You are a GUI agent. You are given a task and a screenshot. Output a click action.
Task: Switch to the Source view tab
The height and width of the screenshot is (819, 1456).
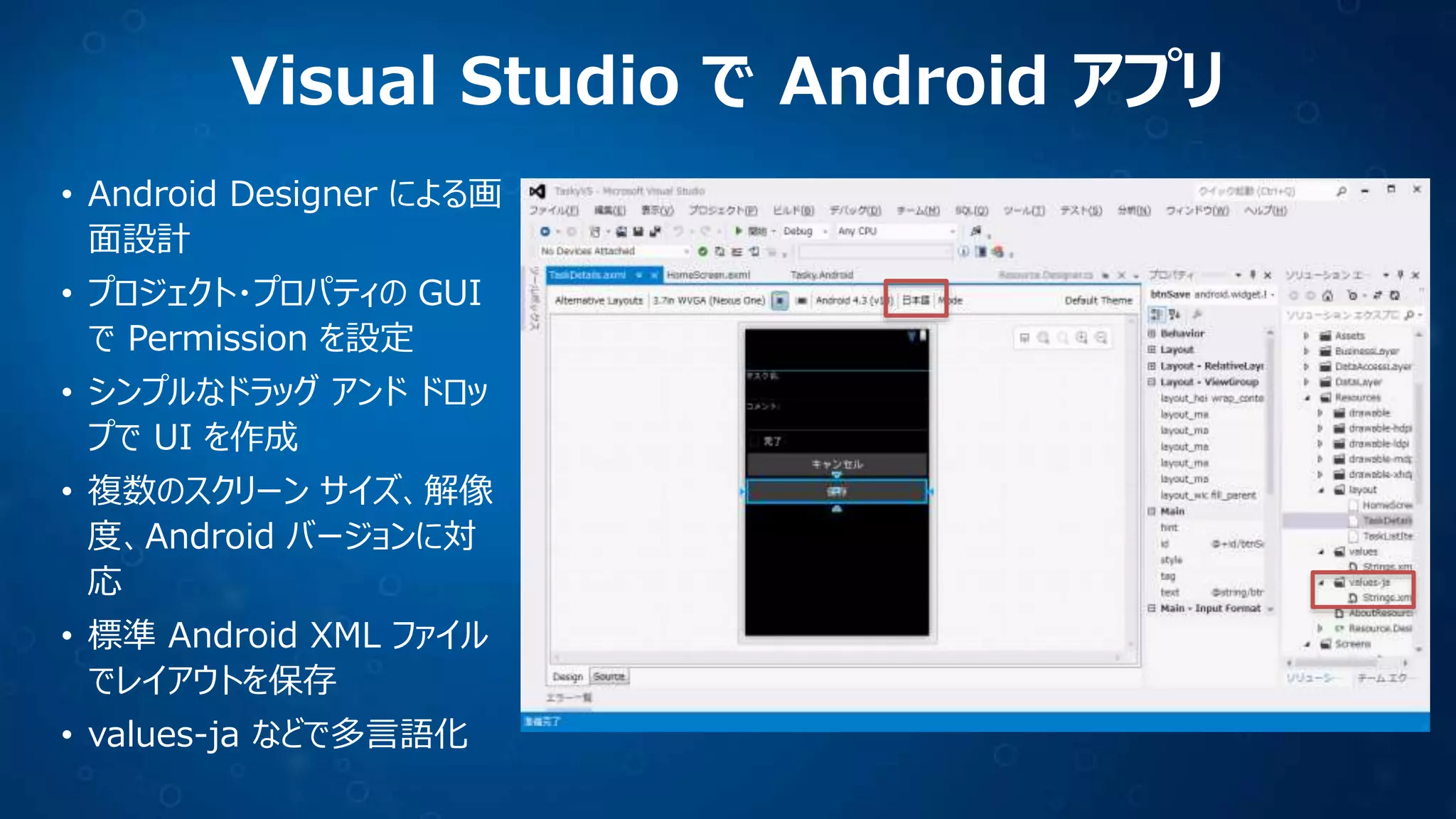[609, 677]
